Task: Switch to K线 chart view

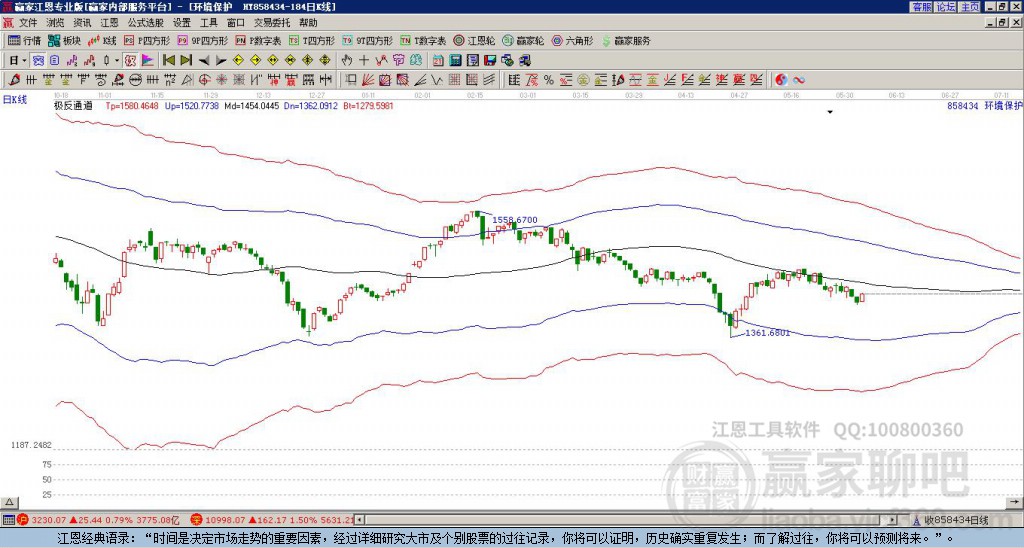Action: click(x=103, y=40)
